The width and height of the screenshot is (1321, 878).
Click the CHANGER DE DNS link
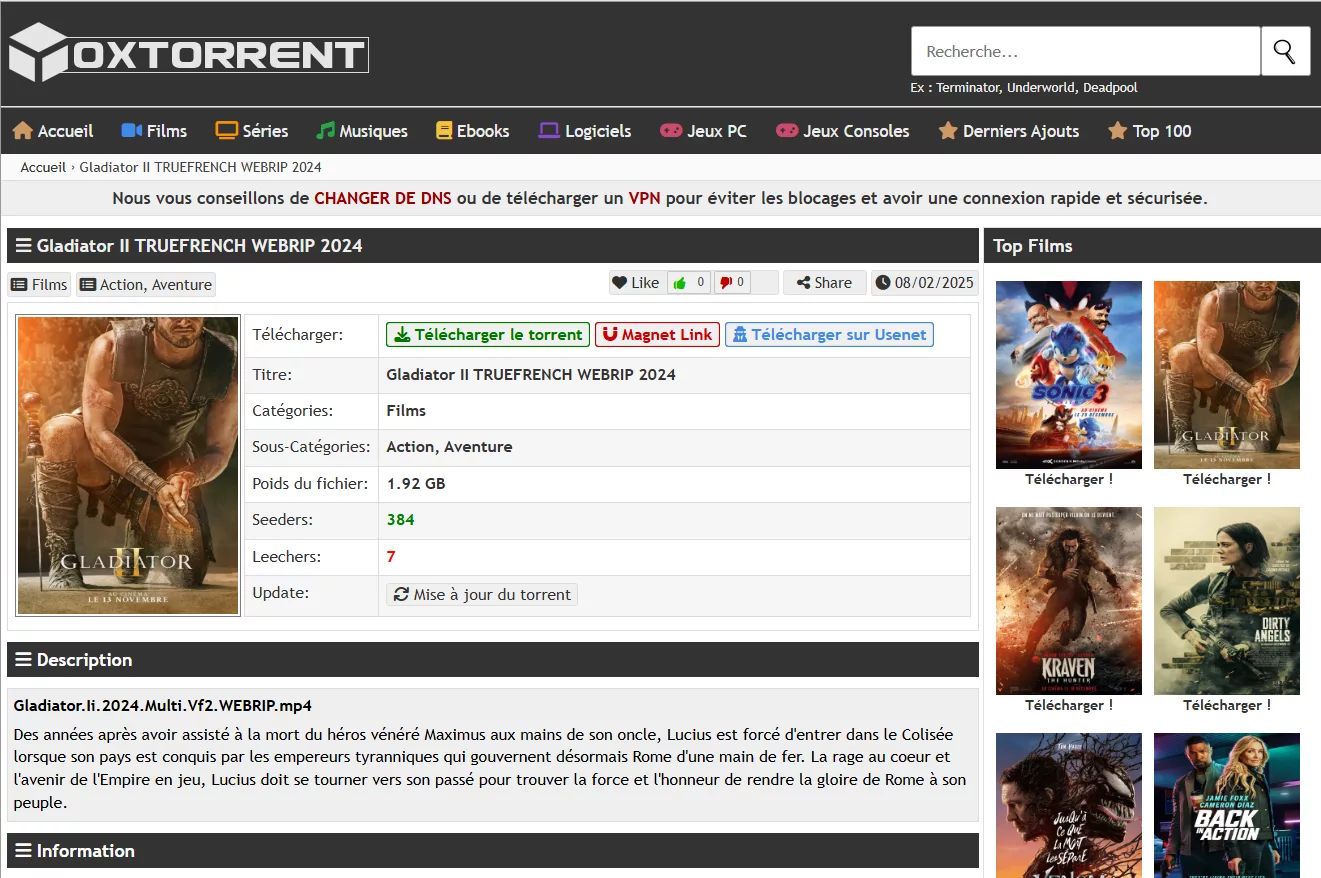pos(382,198)
